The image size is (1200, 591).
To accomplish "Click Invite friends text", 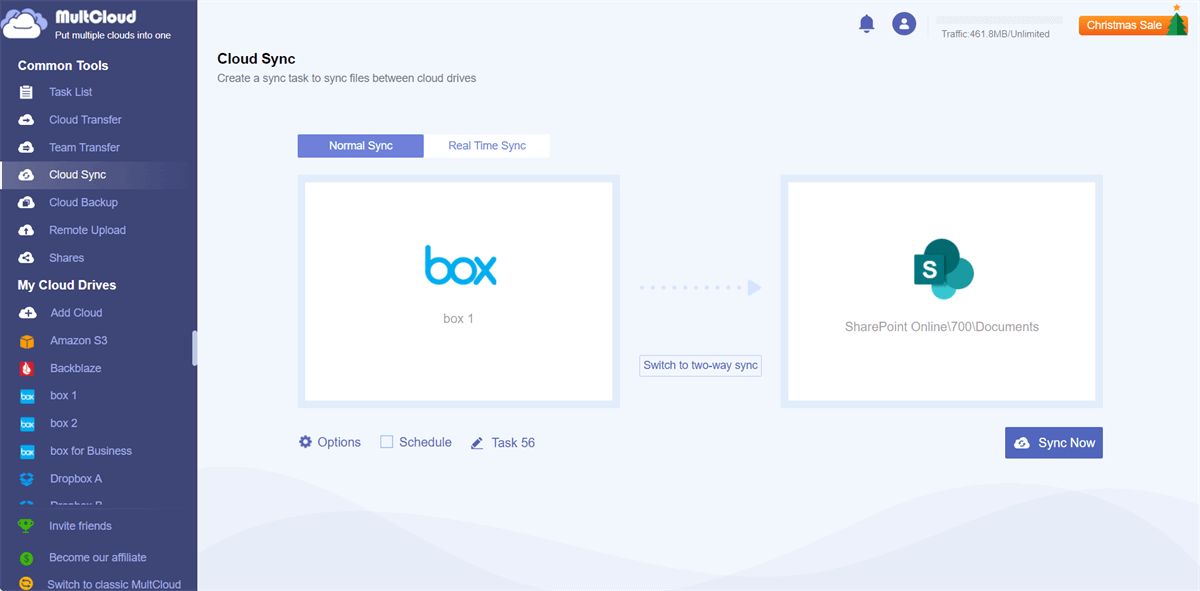I will tap(80, 526).
